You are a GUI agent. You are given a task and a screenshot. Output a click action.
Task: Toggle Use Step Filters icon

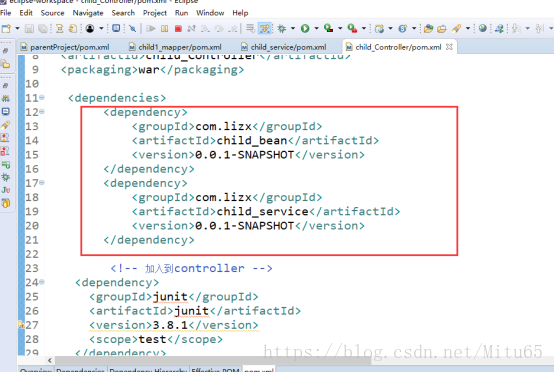point(265,28)
